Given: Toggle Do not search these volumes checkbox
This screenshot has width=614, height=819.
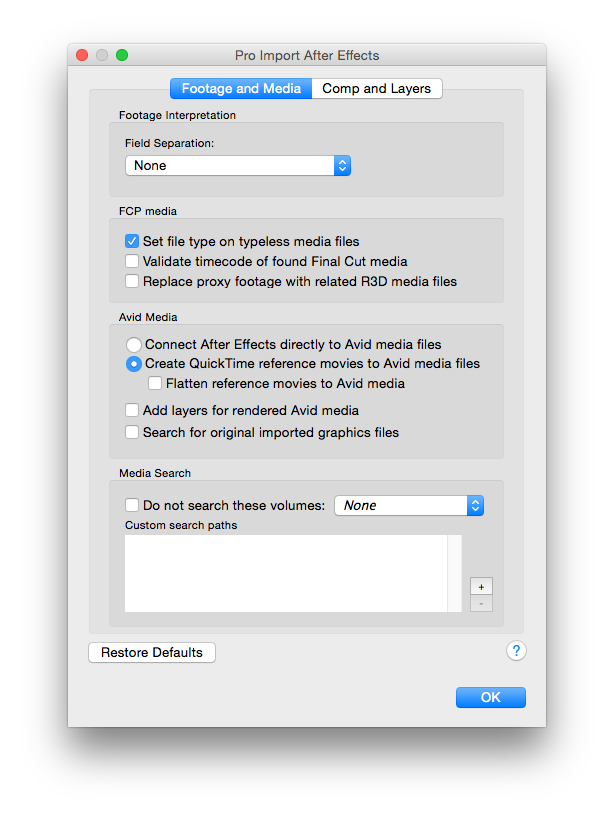Looking at the screenshot, I should point(132,505).
